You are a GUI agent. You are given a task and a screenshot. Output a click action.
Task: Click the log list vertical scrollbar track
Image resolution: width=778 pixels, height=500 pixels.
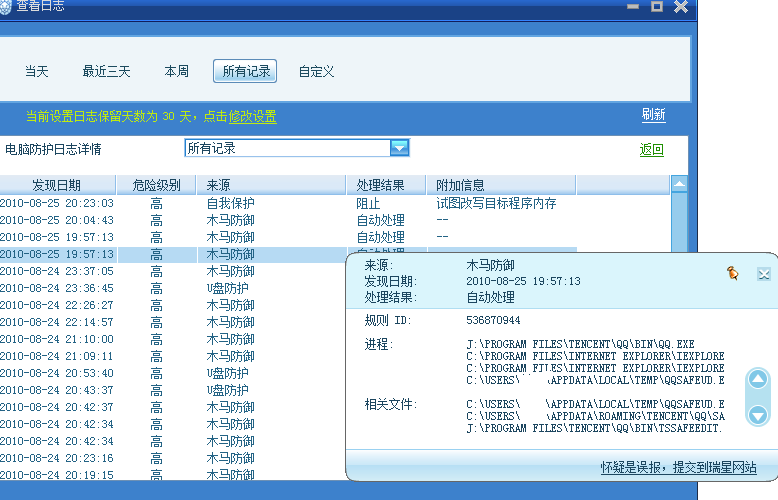pos(679,222)
